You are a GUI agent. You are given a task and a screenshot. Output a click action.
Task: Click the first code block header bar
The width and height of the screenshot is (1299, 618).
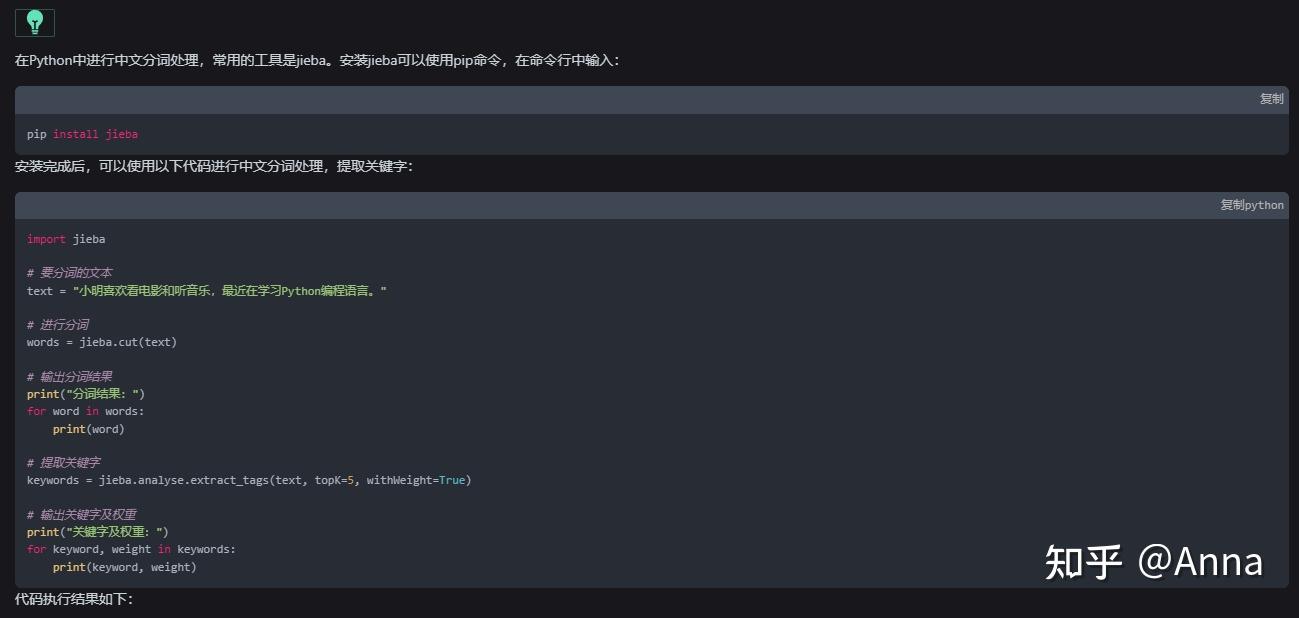click(600, 98)
